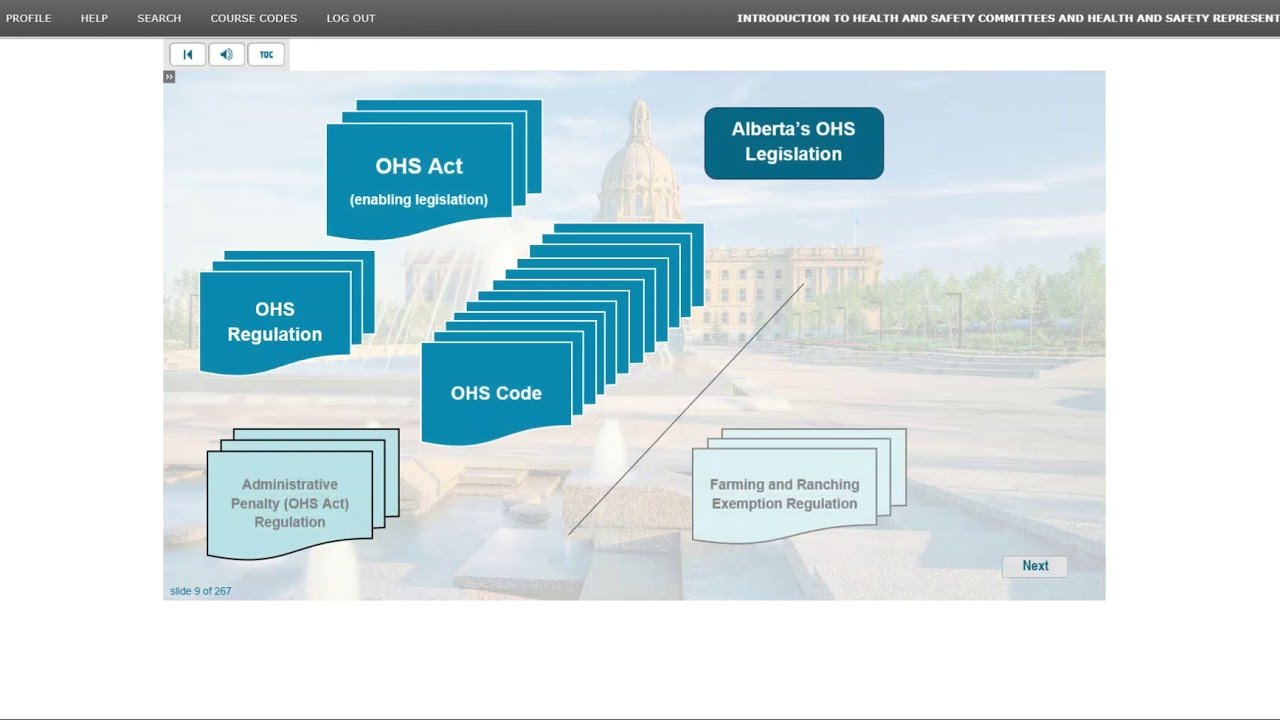Screen dimensions: 1280x720
Task: Go to COURSE CODES
Action: [x=253, y=18]
